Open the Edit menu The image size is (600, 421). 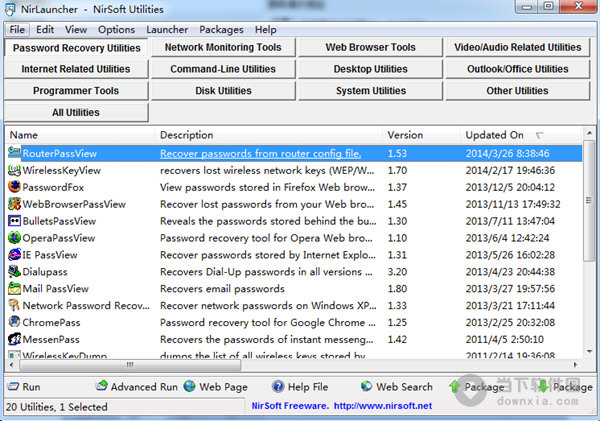click(x=45, y=29)
